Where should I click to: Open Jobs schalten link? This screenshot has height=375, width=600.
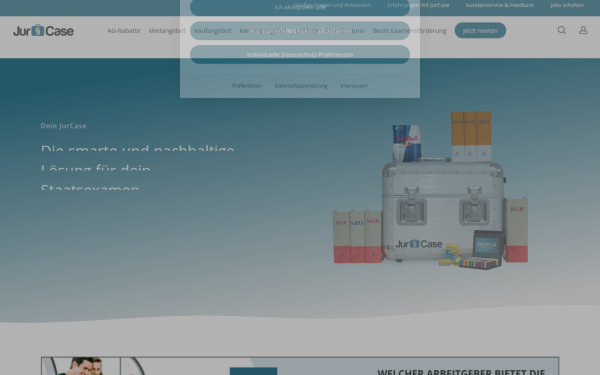(567, 5)
